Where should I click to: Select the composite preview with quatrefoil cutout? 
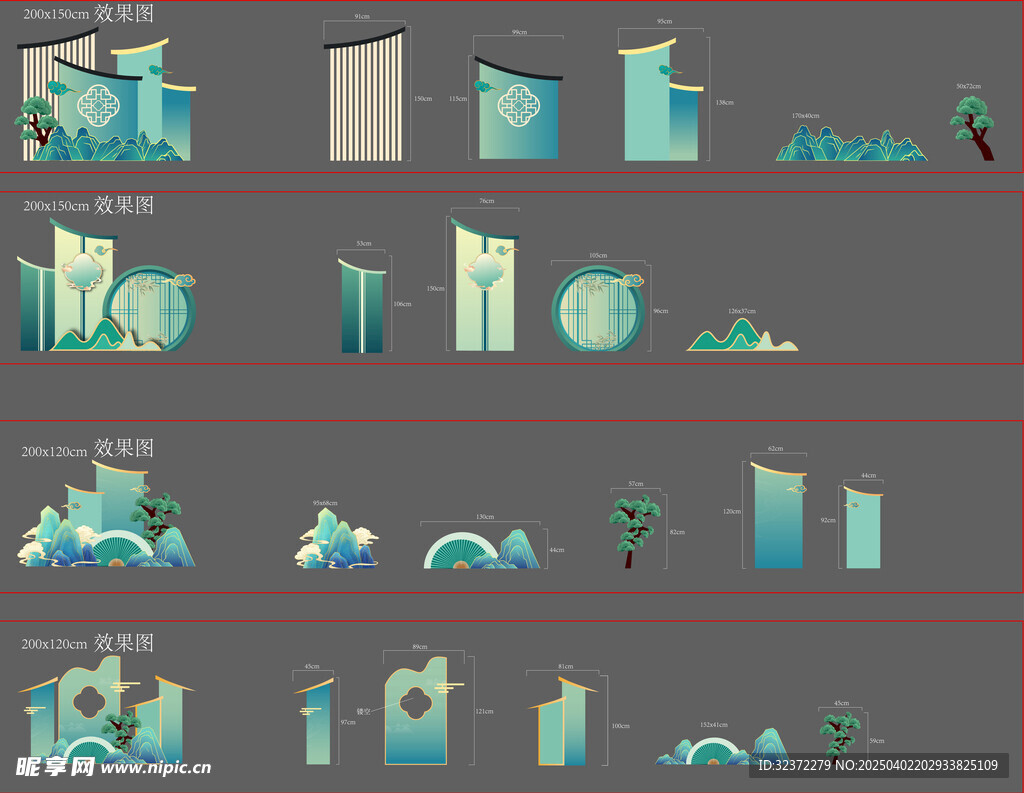(106, 710)
